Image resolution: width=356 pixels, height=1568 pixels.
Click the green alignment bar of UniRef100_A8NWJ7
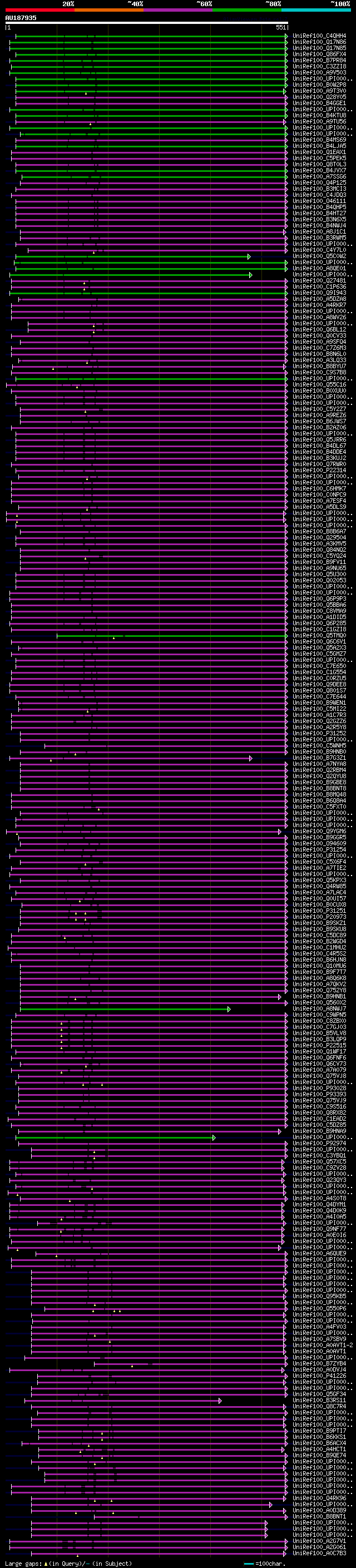(x=125, y=1008)
